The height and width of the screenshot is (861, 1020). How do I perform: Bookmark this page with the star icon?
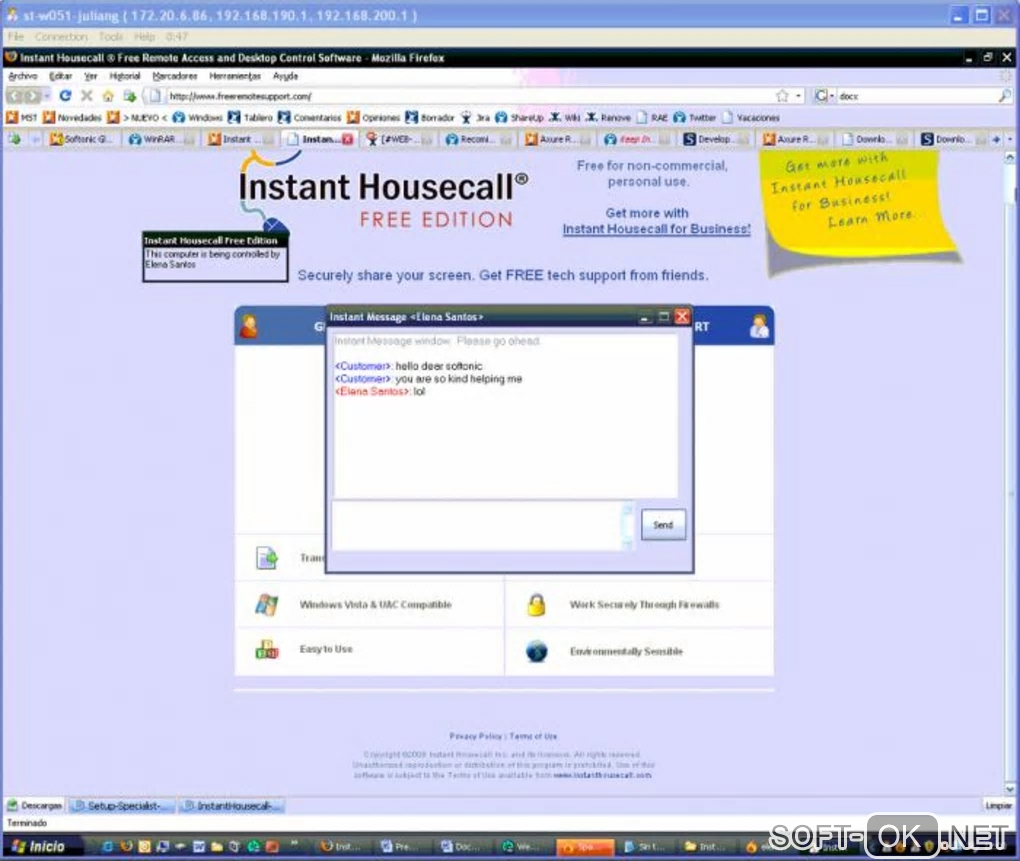point(782,96)
